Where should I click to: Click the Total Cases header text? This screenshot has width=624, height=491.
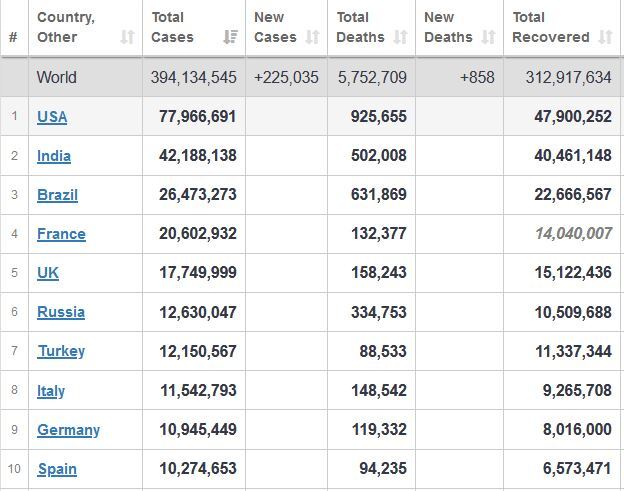[x=172, y=27]
